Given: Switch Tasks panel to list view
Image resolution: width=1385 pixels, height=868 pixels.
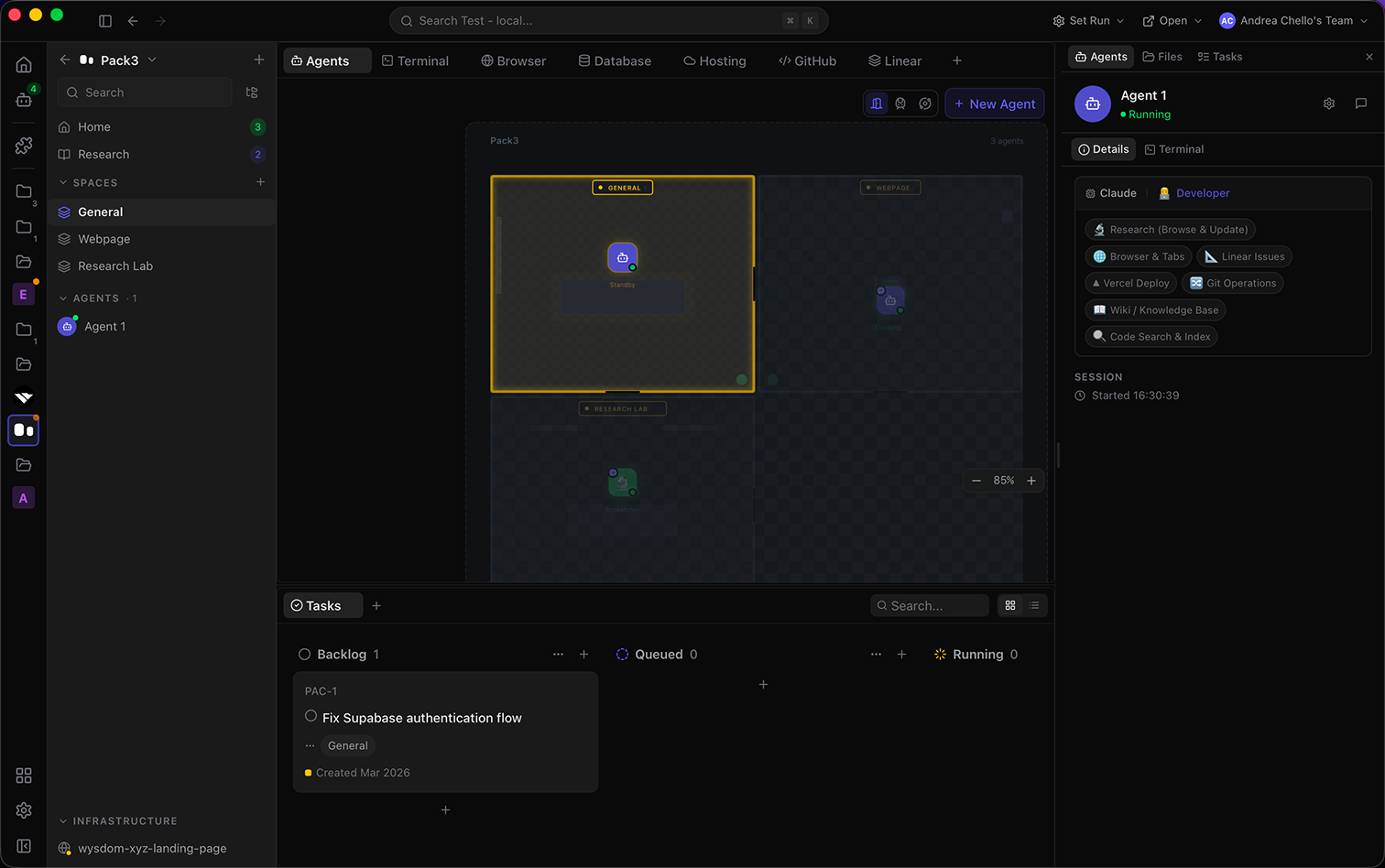Looking at the screenshot, I should click(x=1034, y=605).
